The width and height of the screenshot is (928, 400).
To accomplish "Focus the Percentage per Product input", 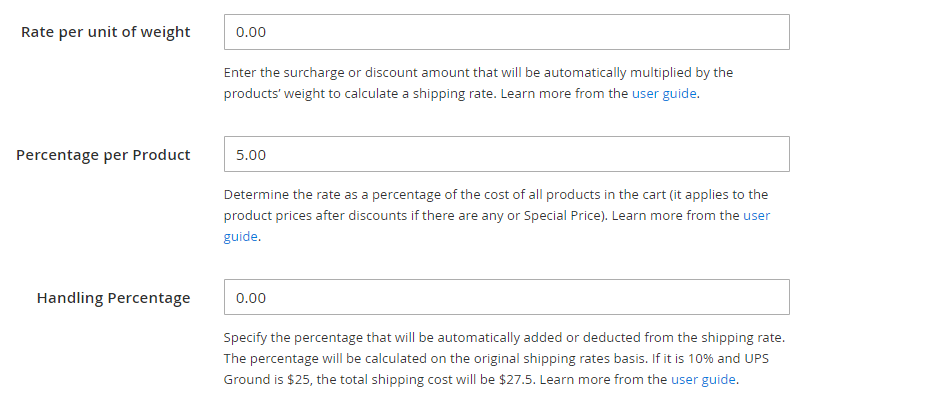I will point(506,154).
